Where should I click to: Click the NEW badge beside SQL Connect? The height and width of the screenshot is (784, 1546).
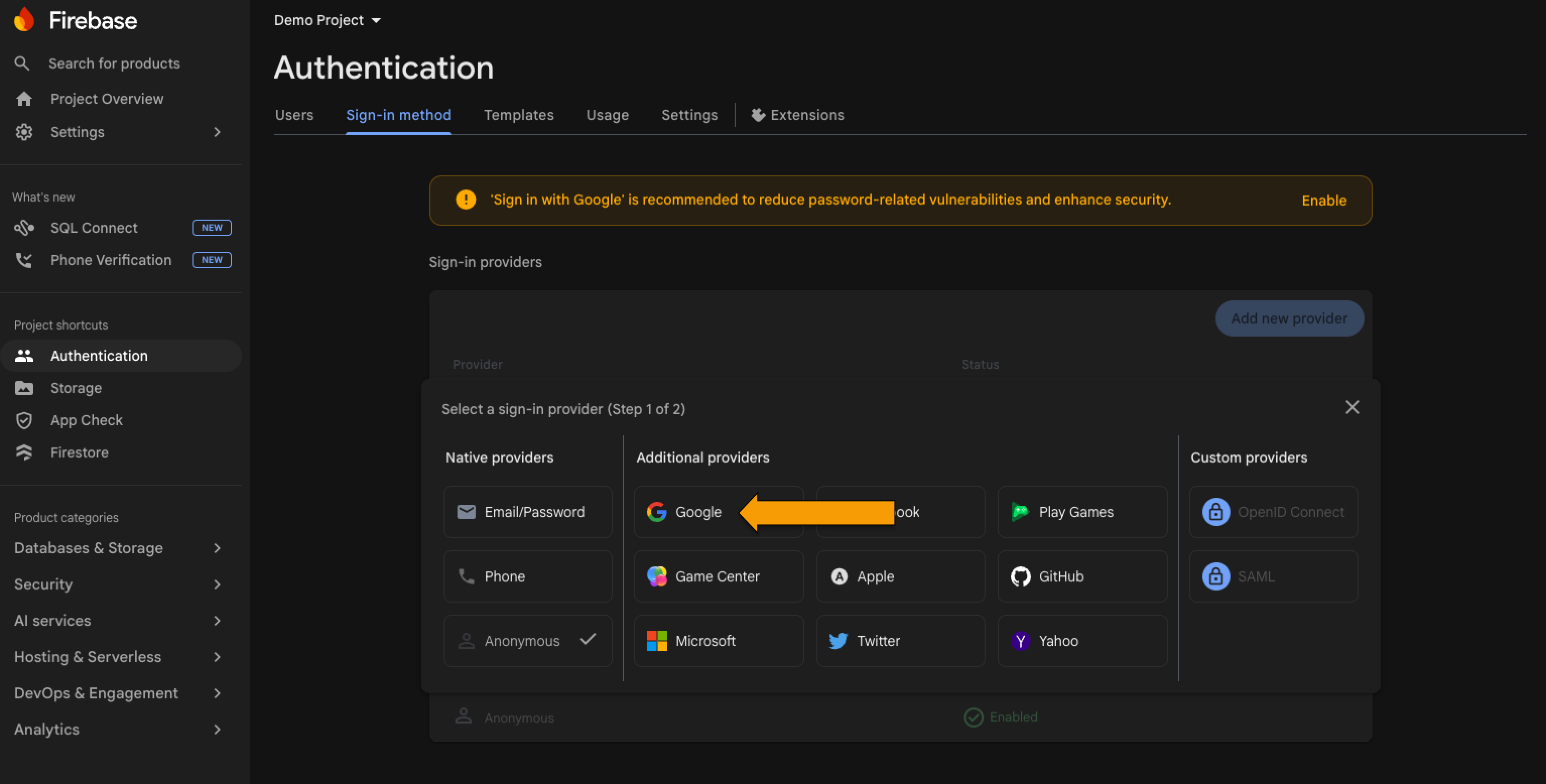tap(212, 228)
